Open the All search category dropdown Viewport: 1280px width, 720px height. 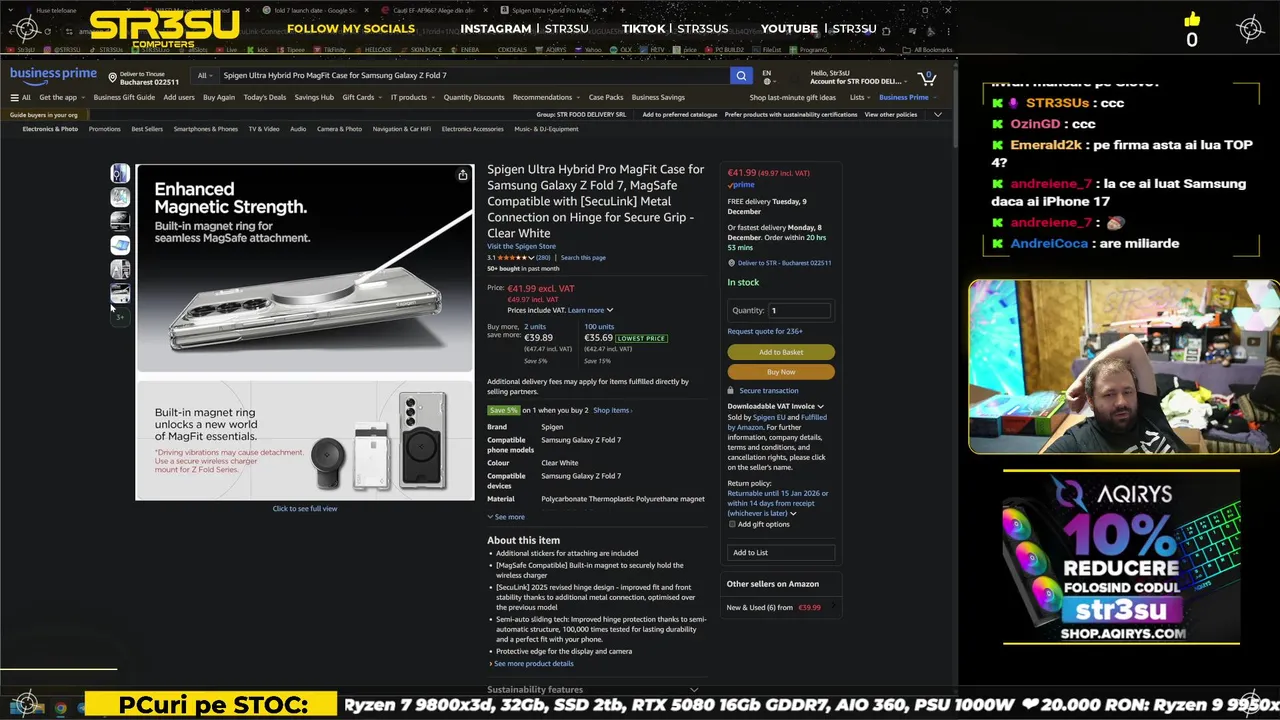[205, 75]
